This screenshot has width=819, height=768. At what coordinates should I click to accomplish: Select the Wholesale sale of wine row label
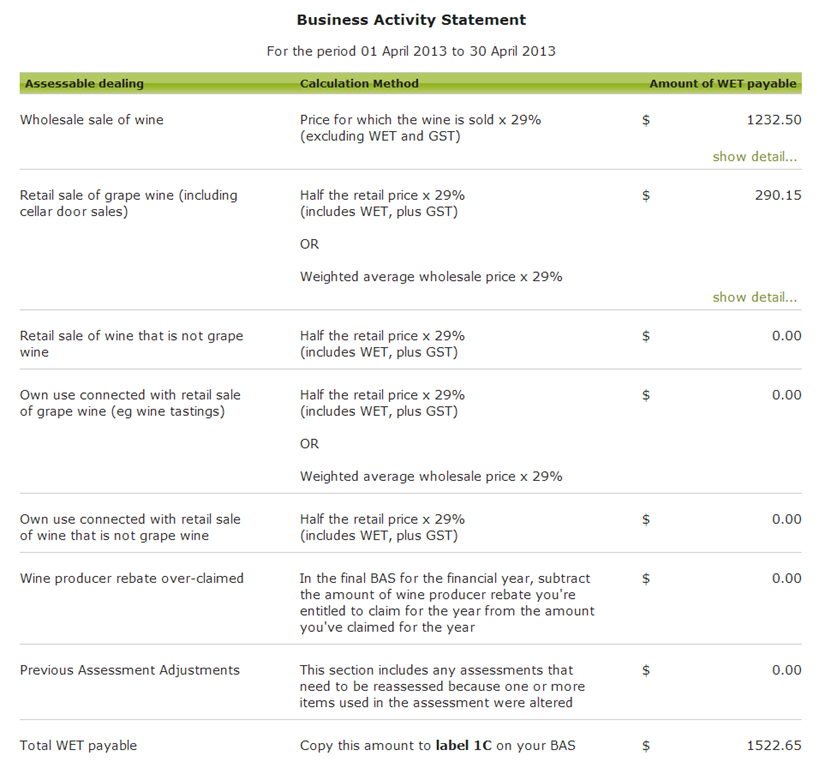(92, 120)
